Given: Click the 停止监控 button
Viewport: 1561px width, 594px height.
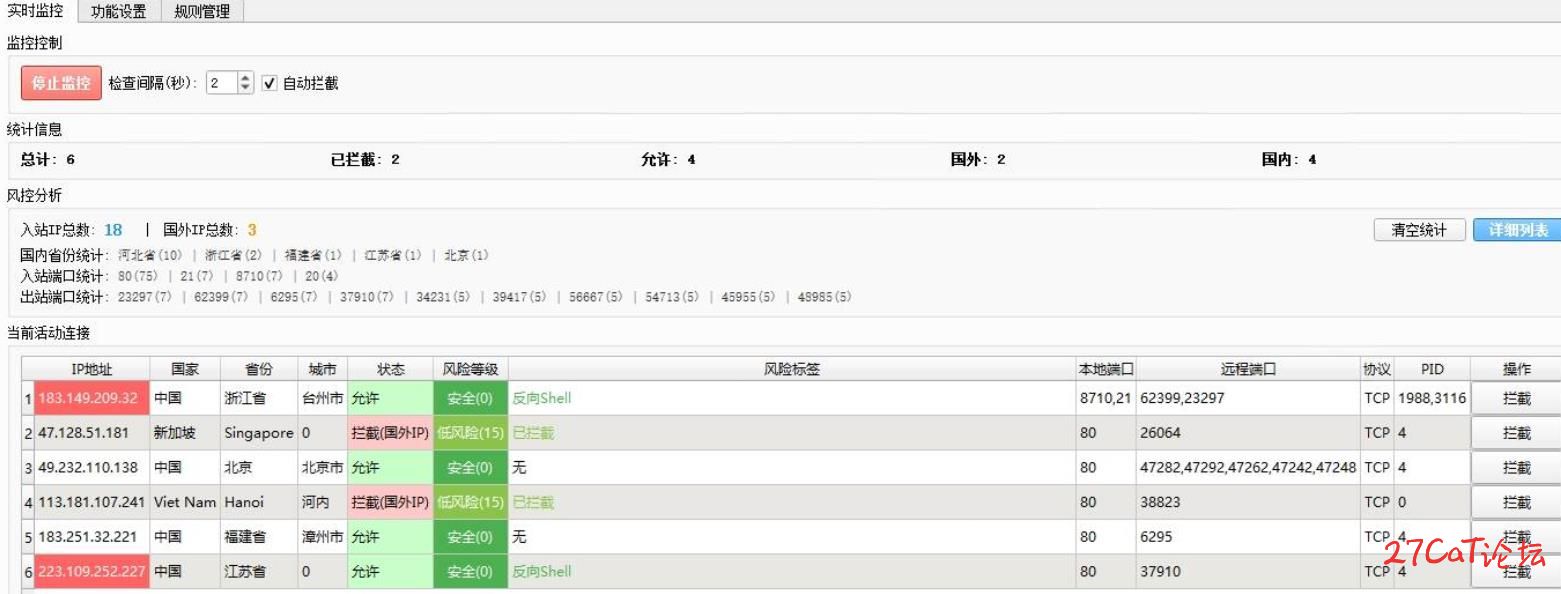Looking at the screenshot, I should pyautogui.click(x=61, y=83).
